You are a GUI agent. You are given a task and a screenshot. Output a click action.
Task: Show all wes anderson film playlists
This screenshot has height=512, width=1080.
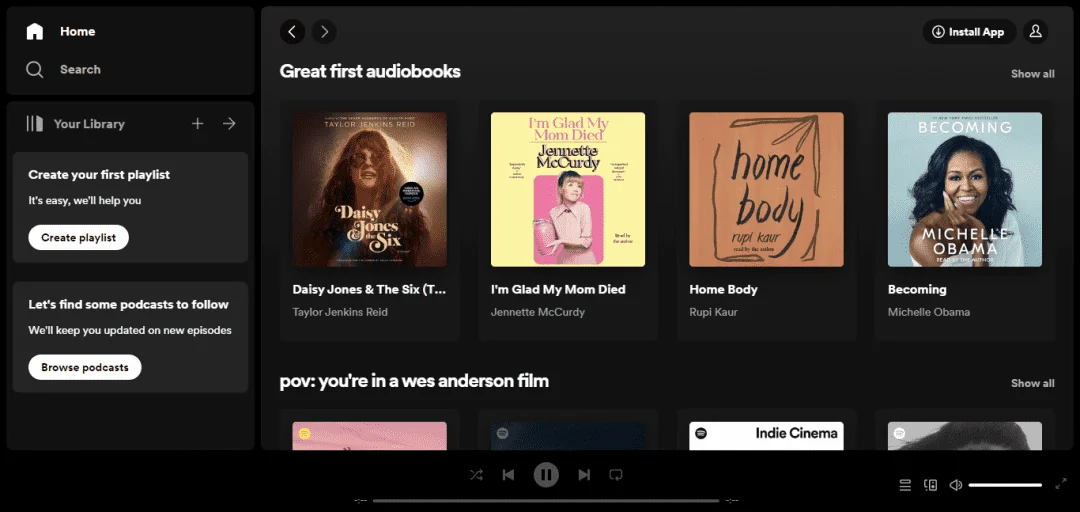[x=1032, y=384]
